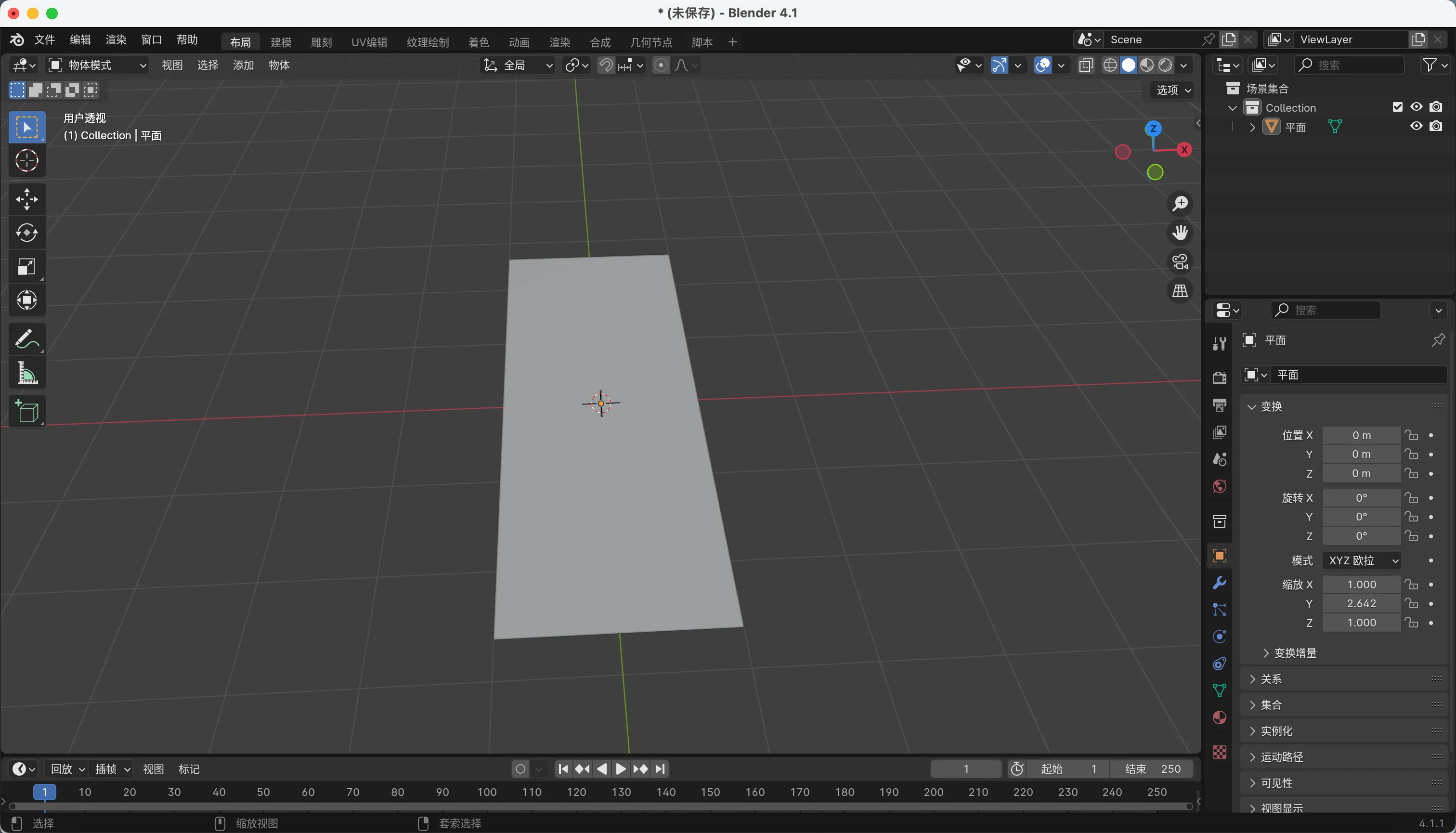This screenshot has width=1456, height=833.
Task: Click the 选项 button in viewport
Action: (1172, 90)
